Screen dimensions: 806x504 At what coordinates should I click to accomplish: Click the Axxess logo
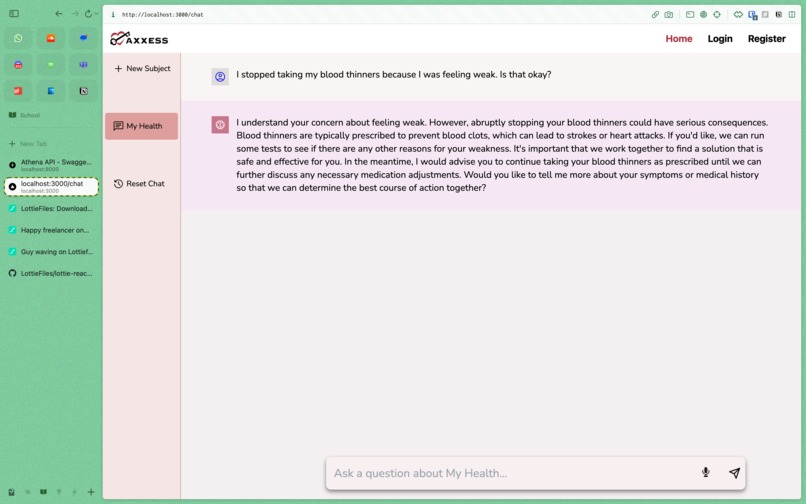(x=139, y=39)
